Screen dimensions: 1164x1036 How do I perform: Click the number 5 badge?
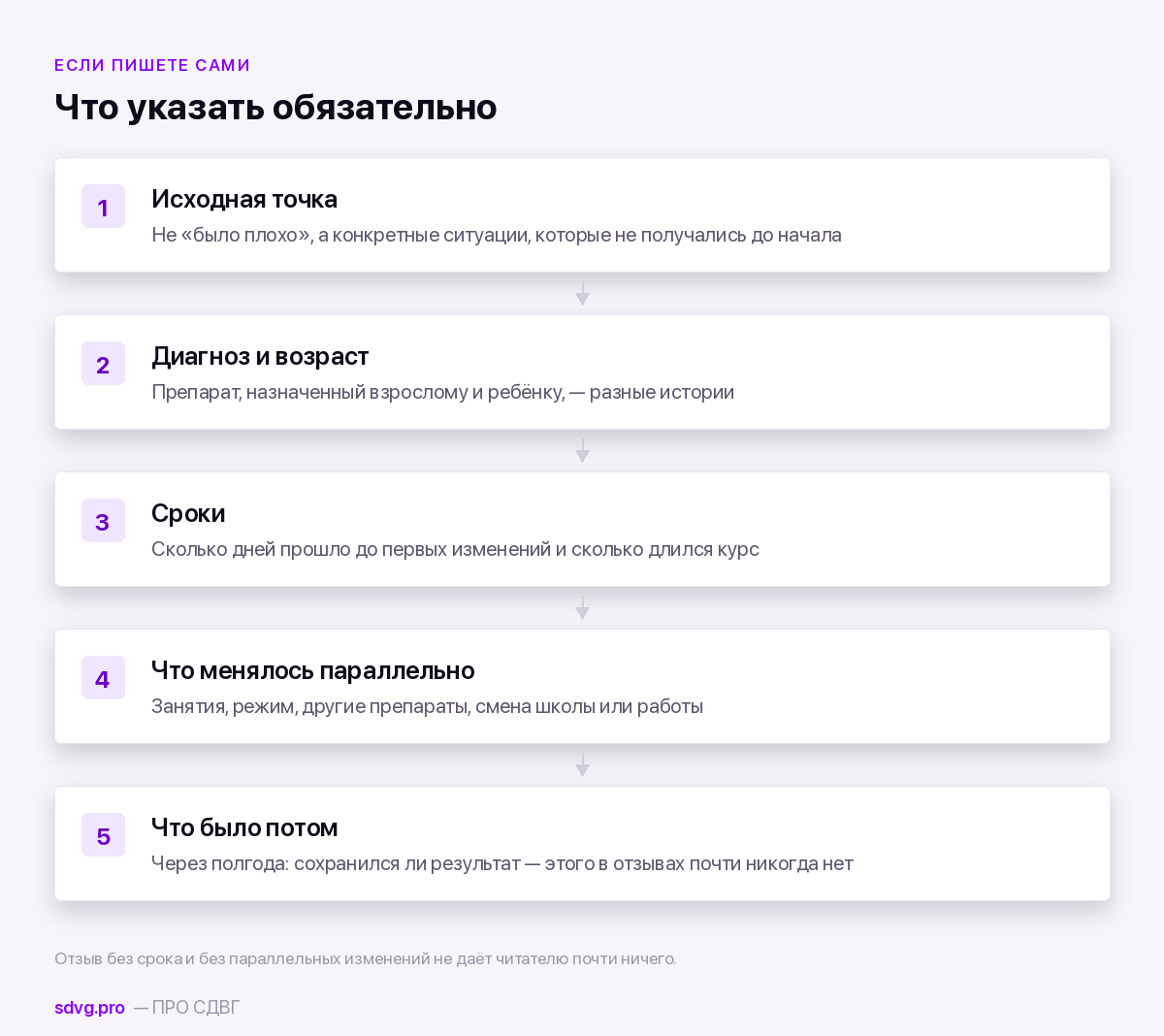(103, 835)
